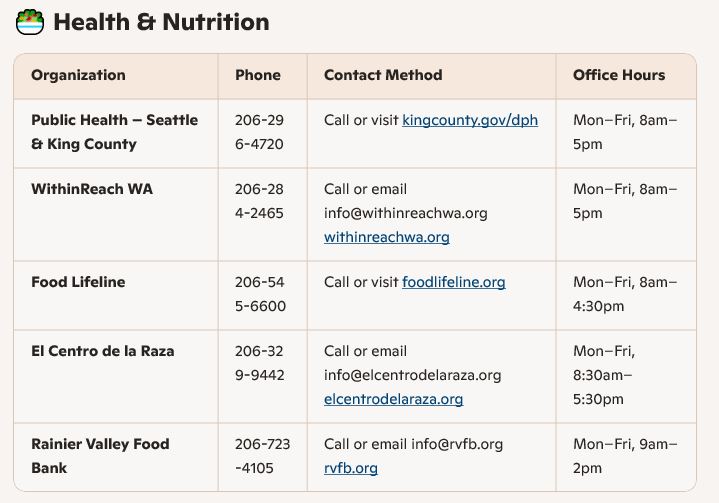Click phone number 206-296-4720
The height and width of the screenshot is (503, 719).
coord(259,132)
